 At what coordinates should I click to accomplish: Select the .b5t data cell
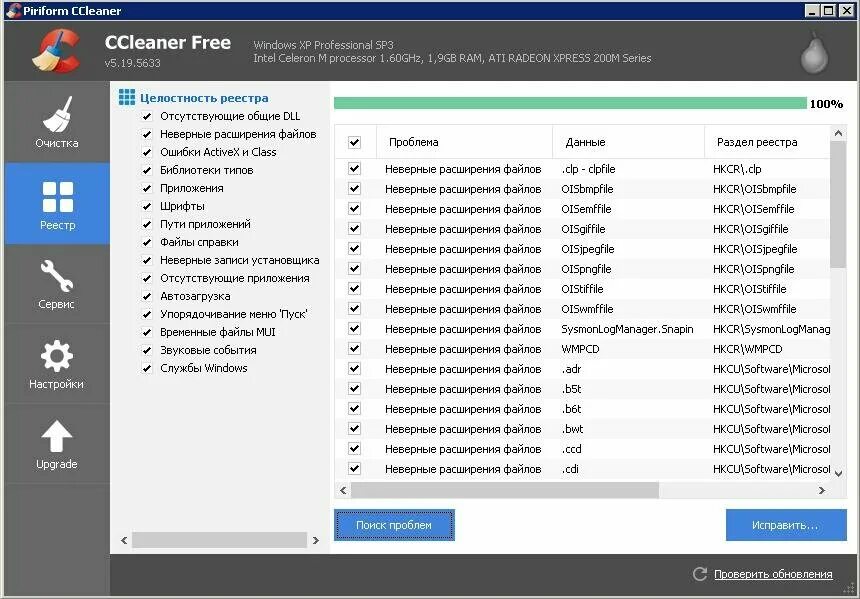571,389
